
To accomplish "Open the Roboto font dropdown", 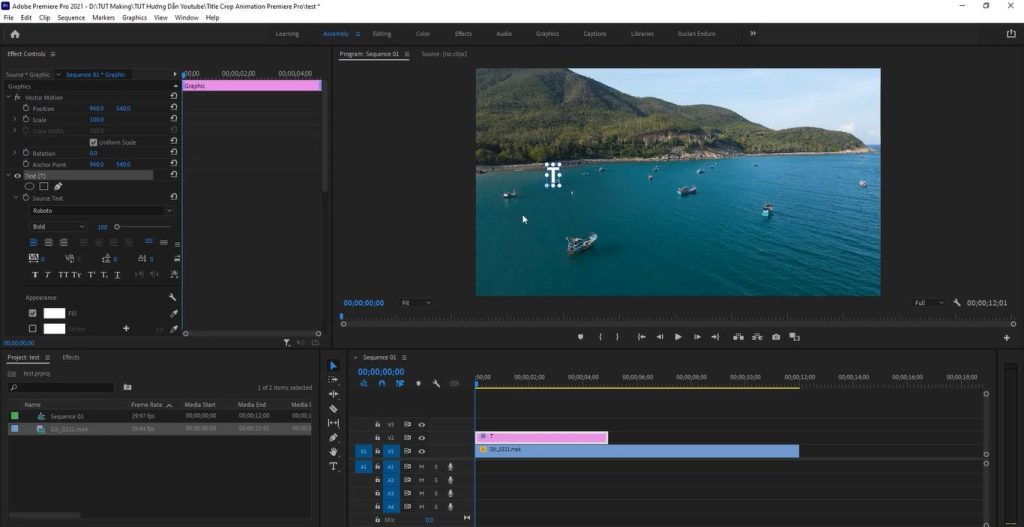I will pyautogui.click(x=102, y=211).
